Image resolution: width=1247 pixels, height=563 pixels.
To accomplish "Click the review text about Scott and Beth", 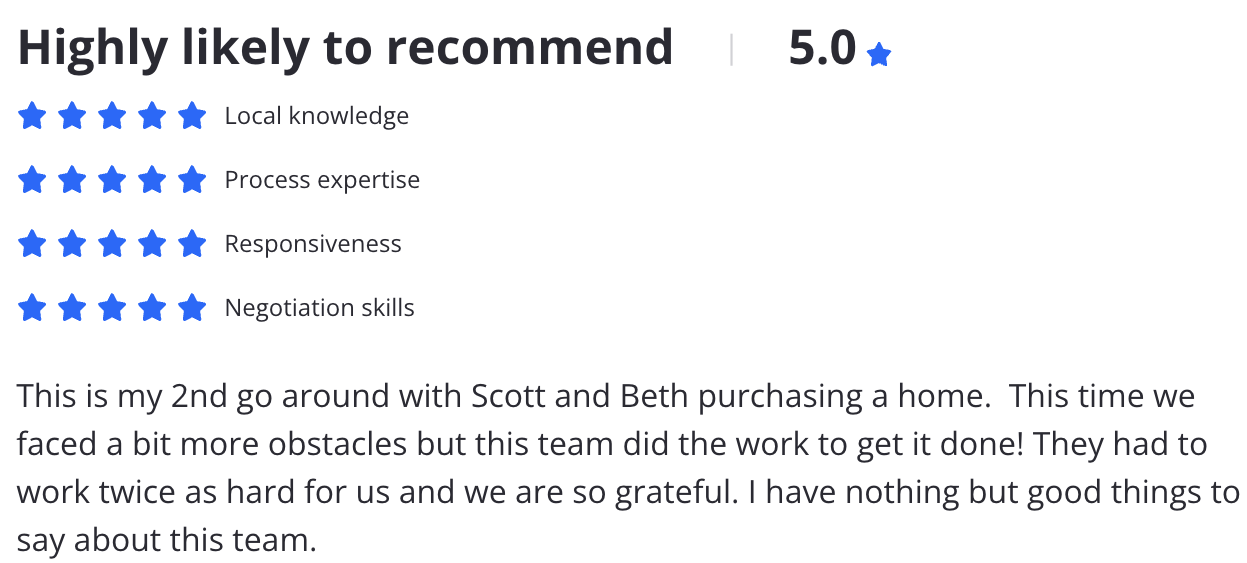I will pyautogui.click(x=628, y=468).
